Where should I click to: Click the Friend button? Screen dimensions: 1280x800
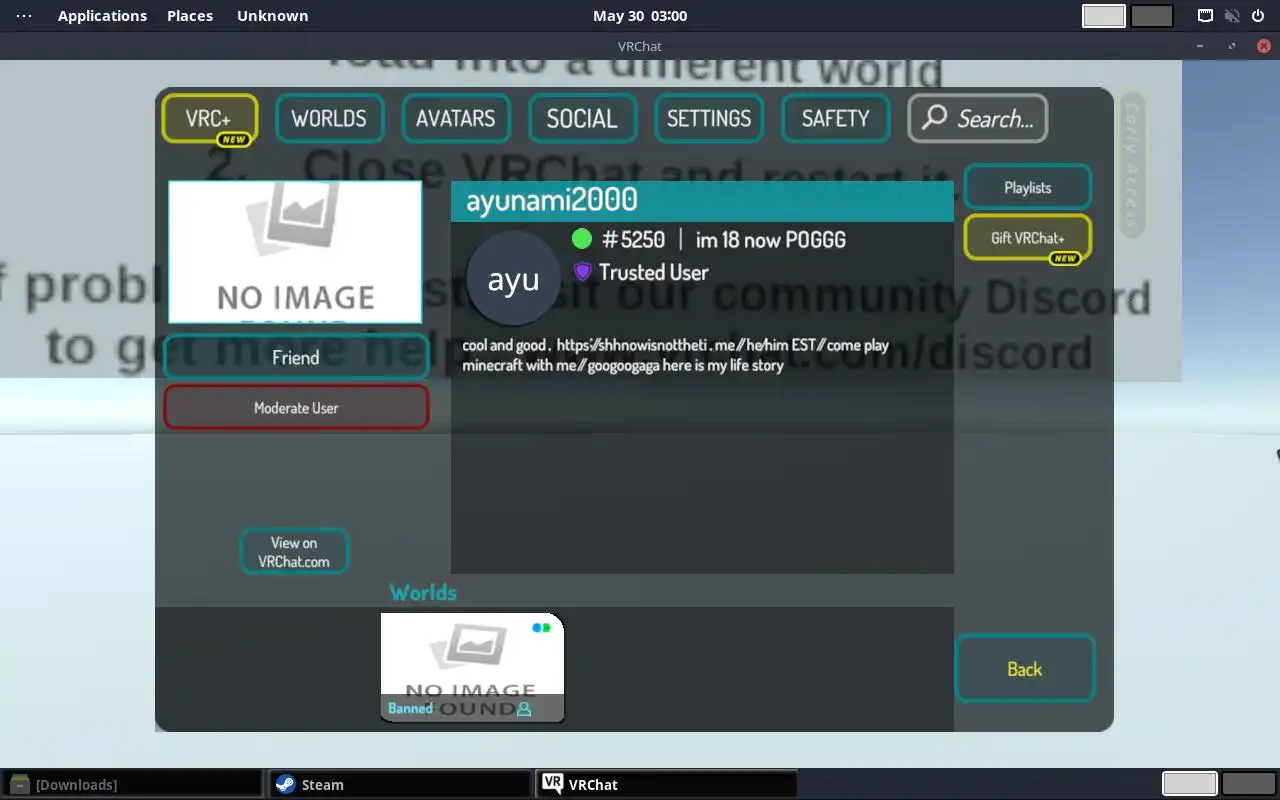click(296, 357)
